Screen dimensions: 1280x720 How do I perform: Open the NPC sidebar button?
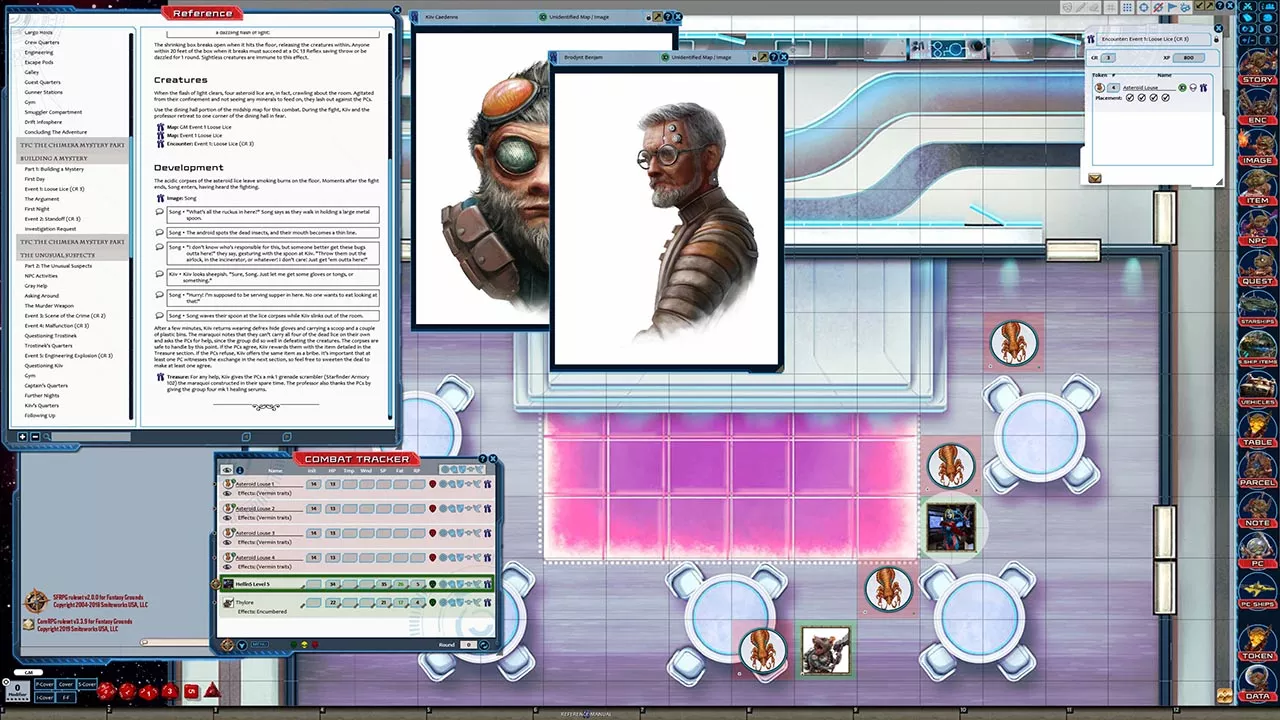pyautogui.click(x=1257, y=229)
